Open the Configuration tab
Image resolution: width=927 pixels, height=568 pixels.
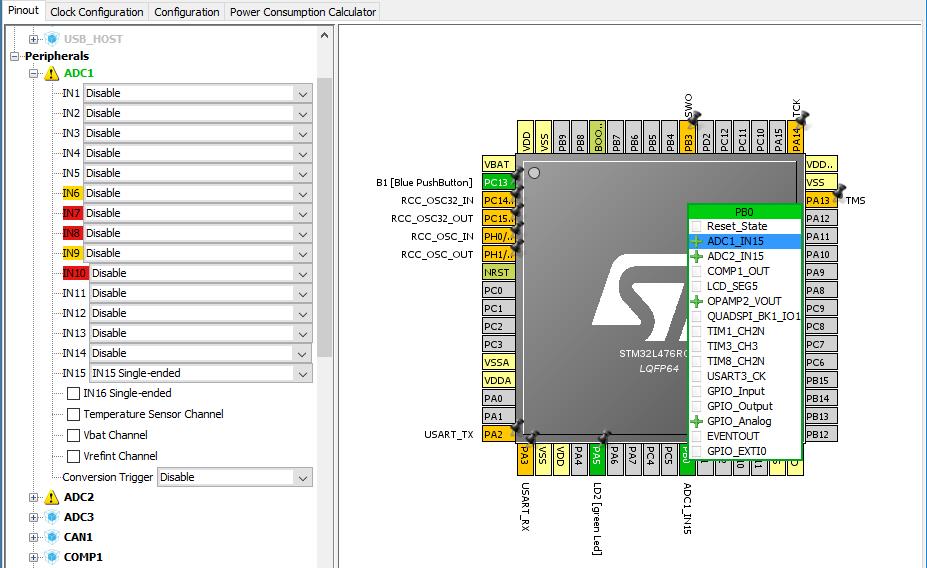coord(187,12)
